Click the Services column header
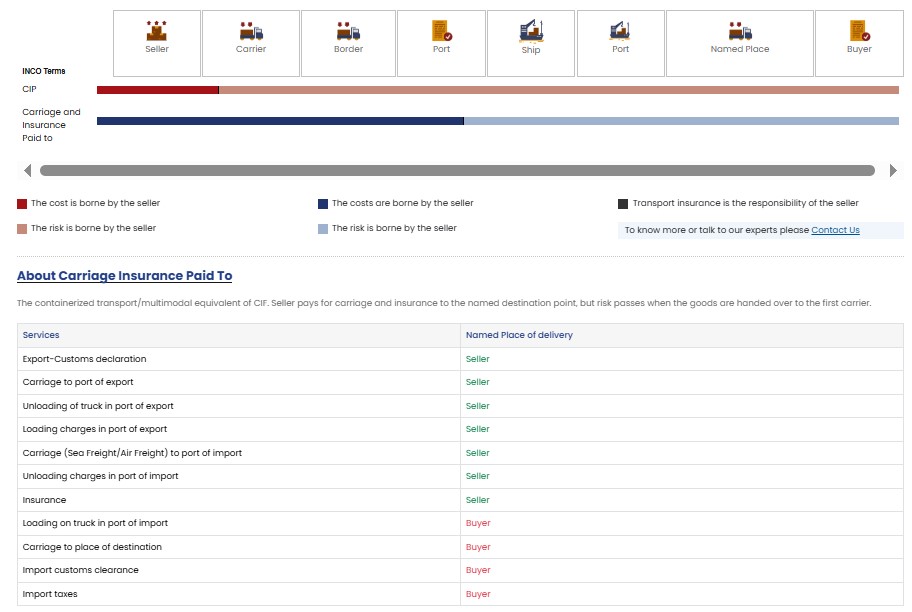 pos(41,335)
